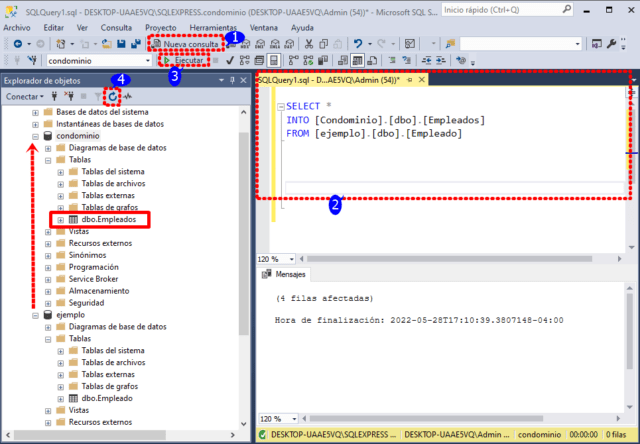Toggle Results to Text mode

(343, 61)
